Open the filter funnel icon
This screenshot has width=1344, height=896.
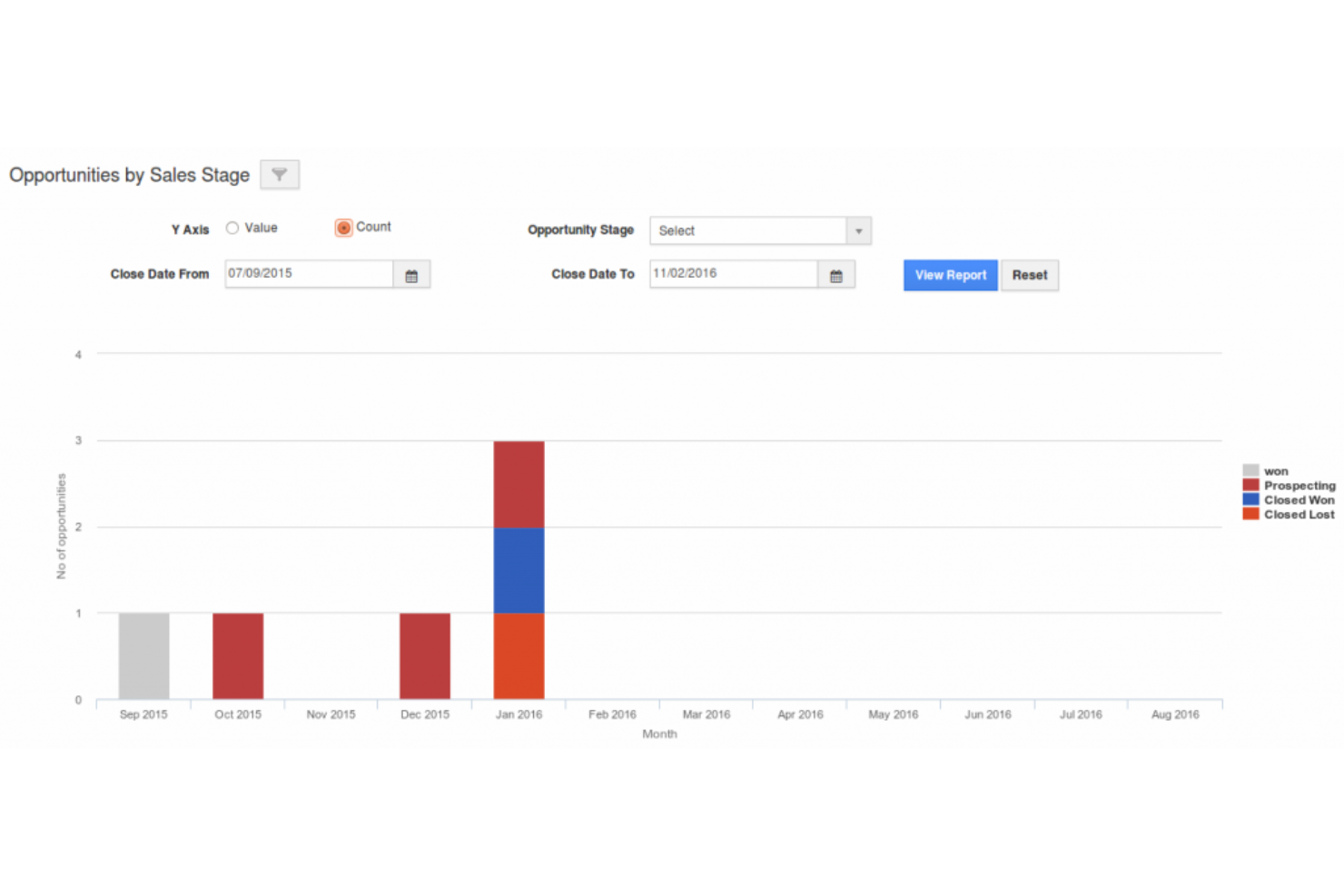tap(279, 174)
